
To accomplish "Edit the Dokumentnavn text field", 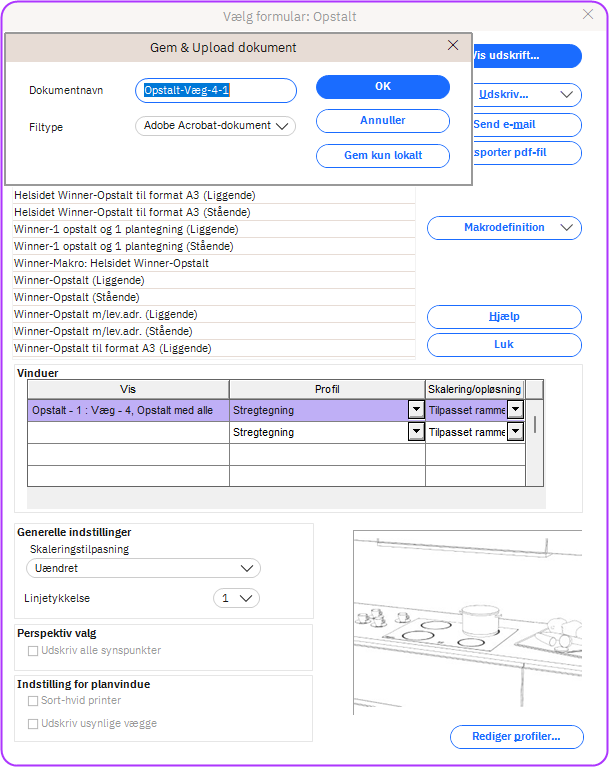I will (216, 91).
